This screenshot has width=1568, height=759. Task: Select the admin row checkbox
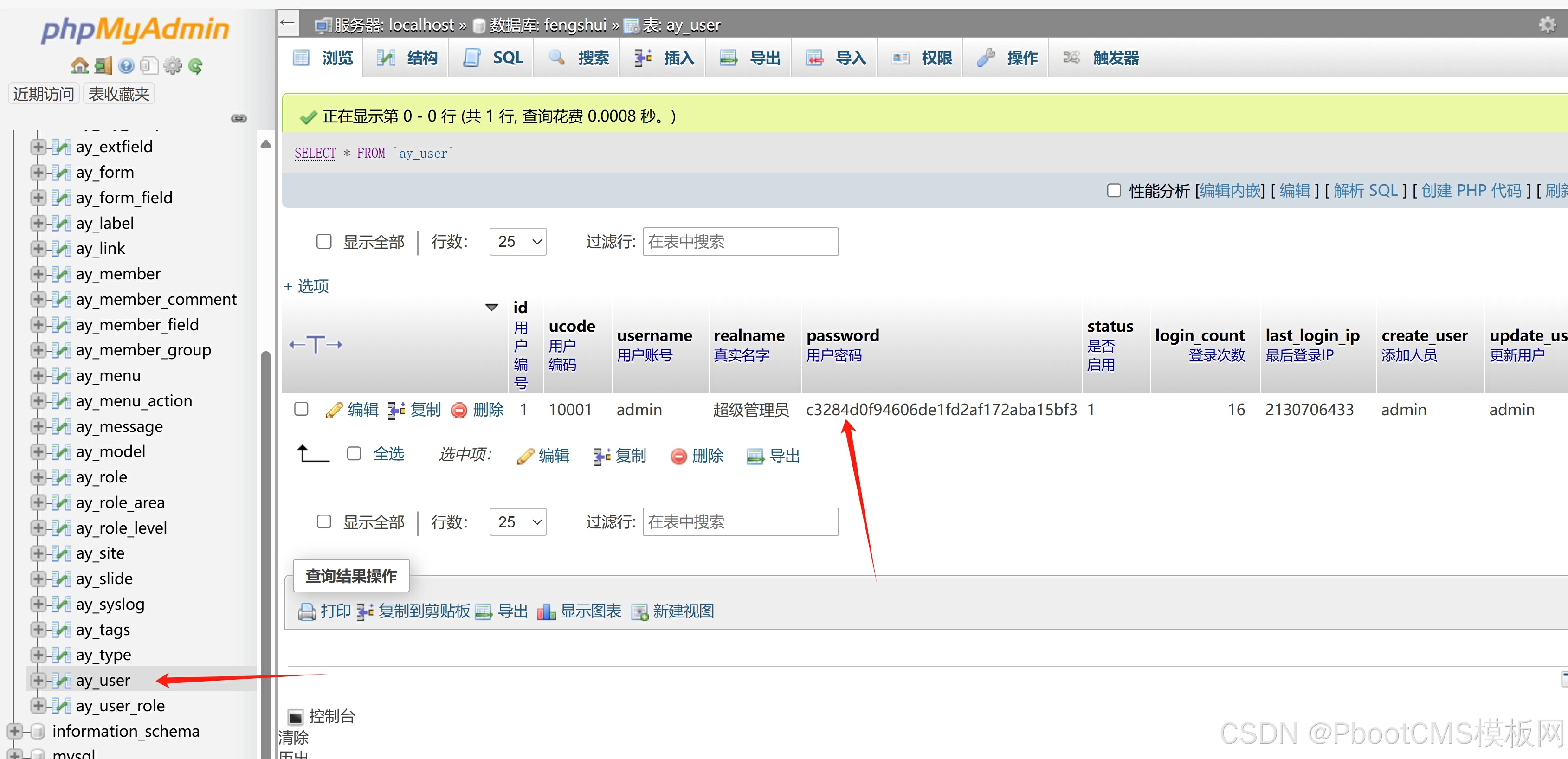coord(301,409)
